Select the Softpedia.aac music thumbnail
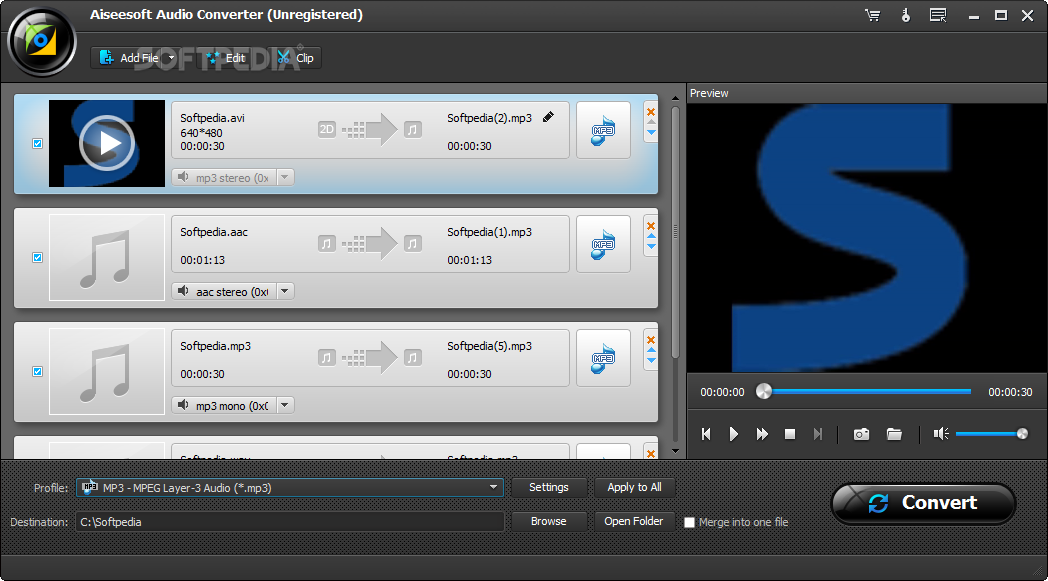This screenshot has width=1048, height=581. pyautogui.click(x=107, y=257)
